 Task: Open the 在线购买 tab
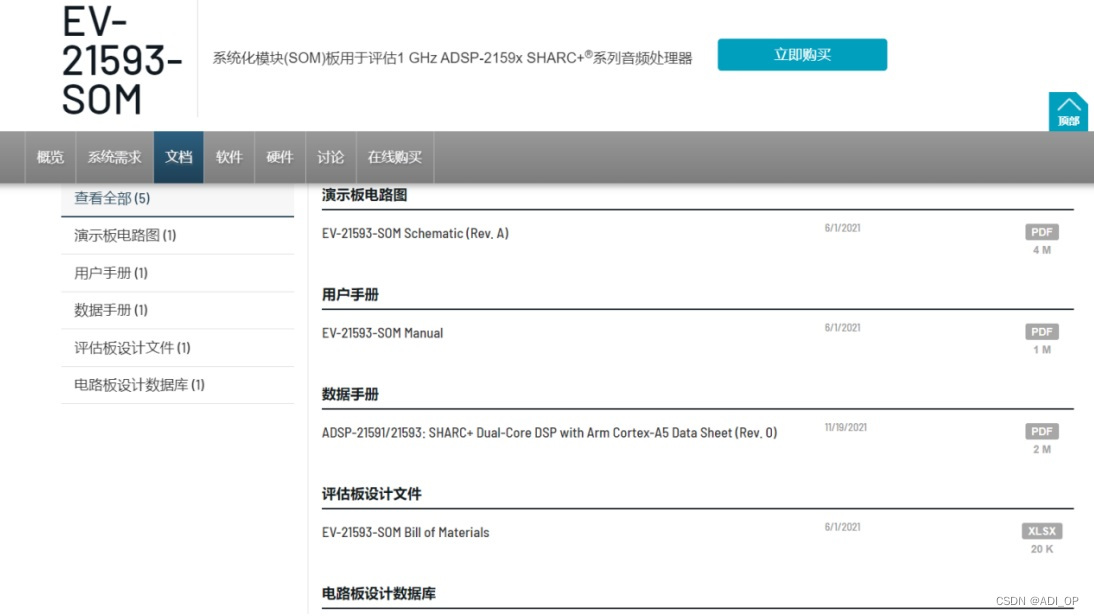[395, 157]
